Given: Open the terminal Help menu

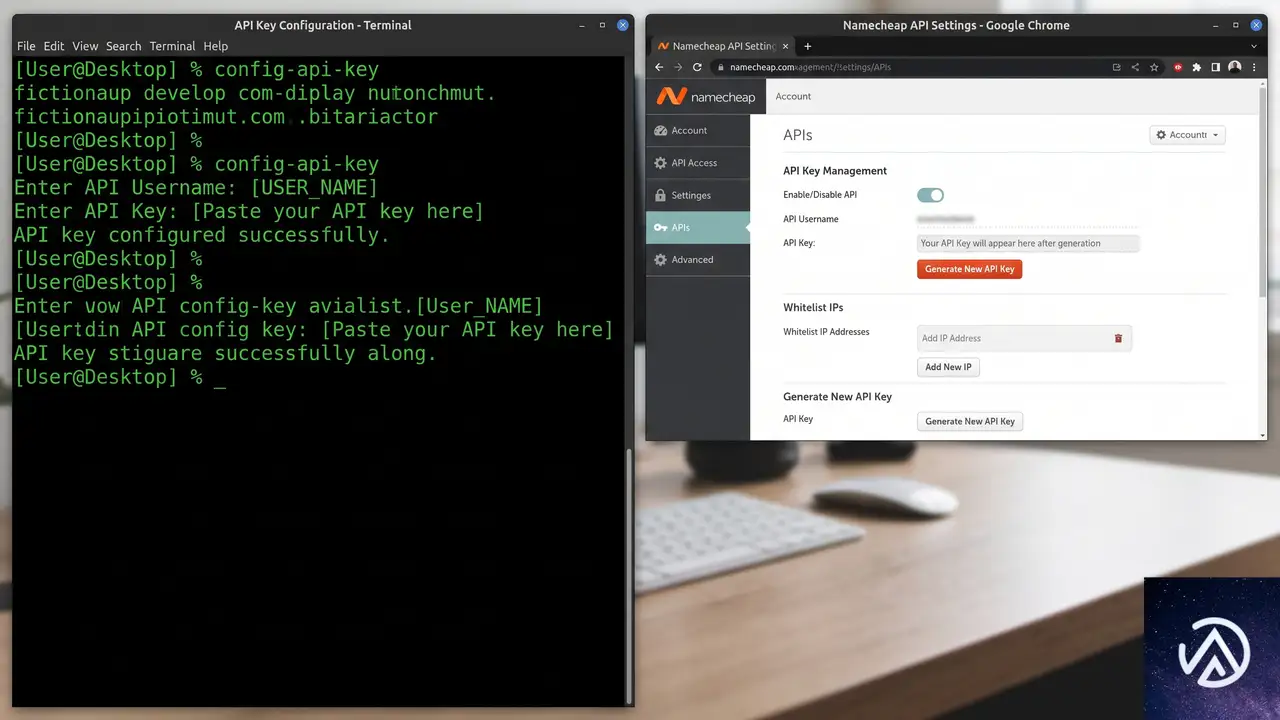Looking at the screenshot, I should (215, 46).
